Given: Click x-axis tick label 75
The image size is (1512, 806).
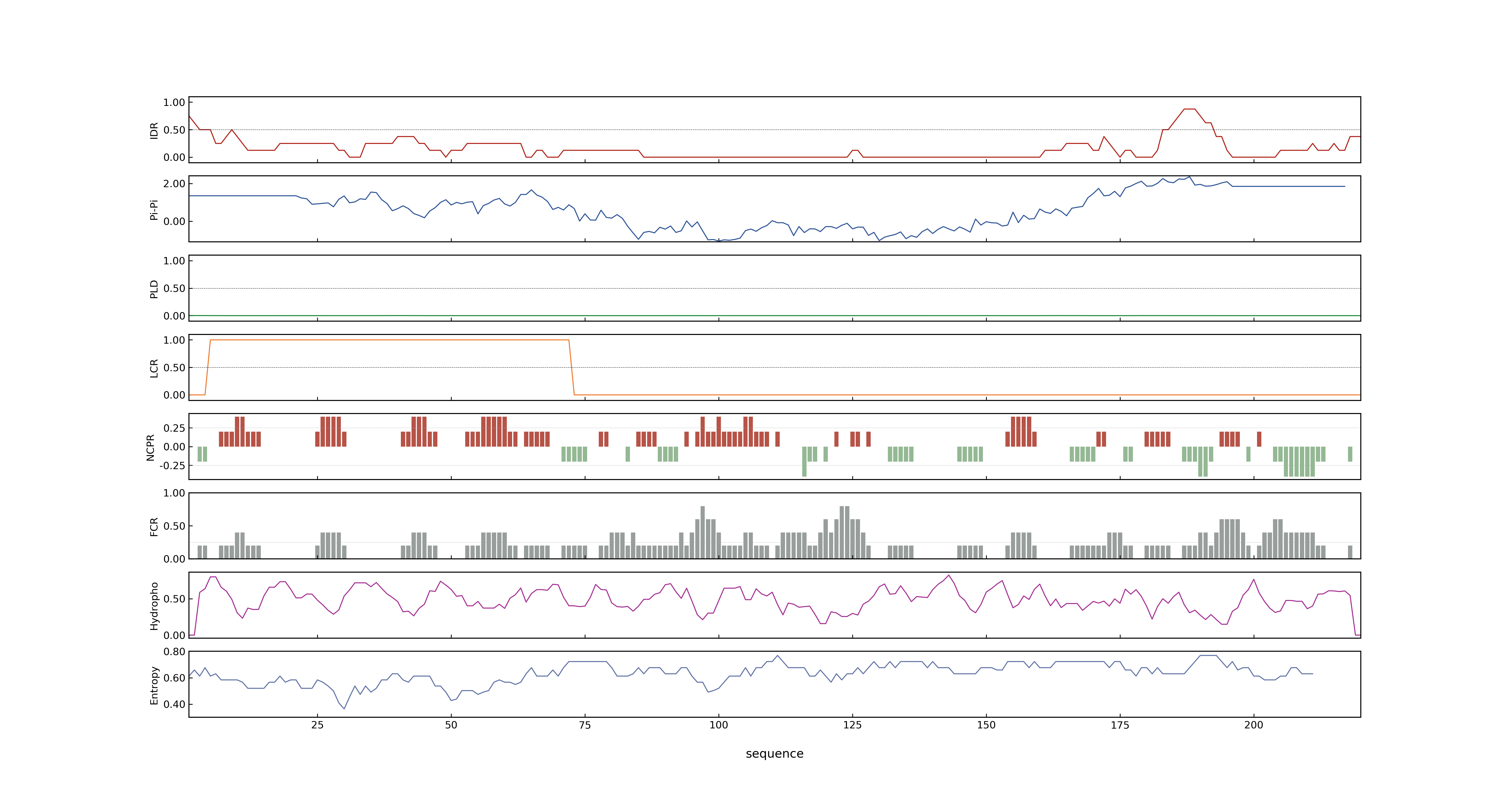Looking at the screenshot, I should coord(585,725).
